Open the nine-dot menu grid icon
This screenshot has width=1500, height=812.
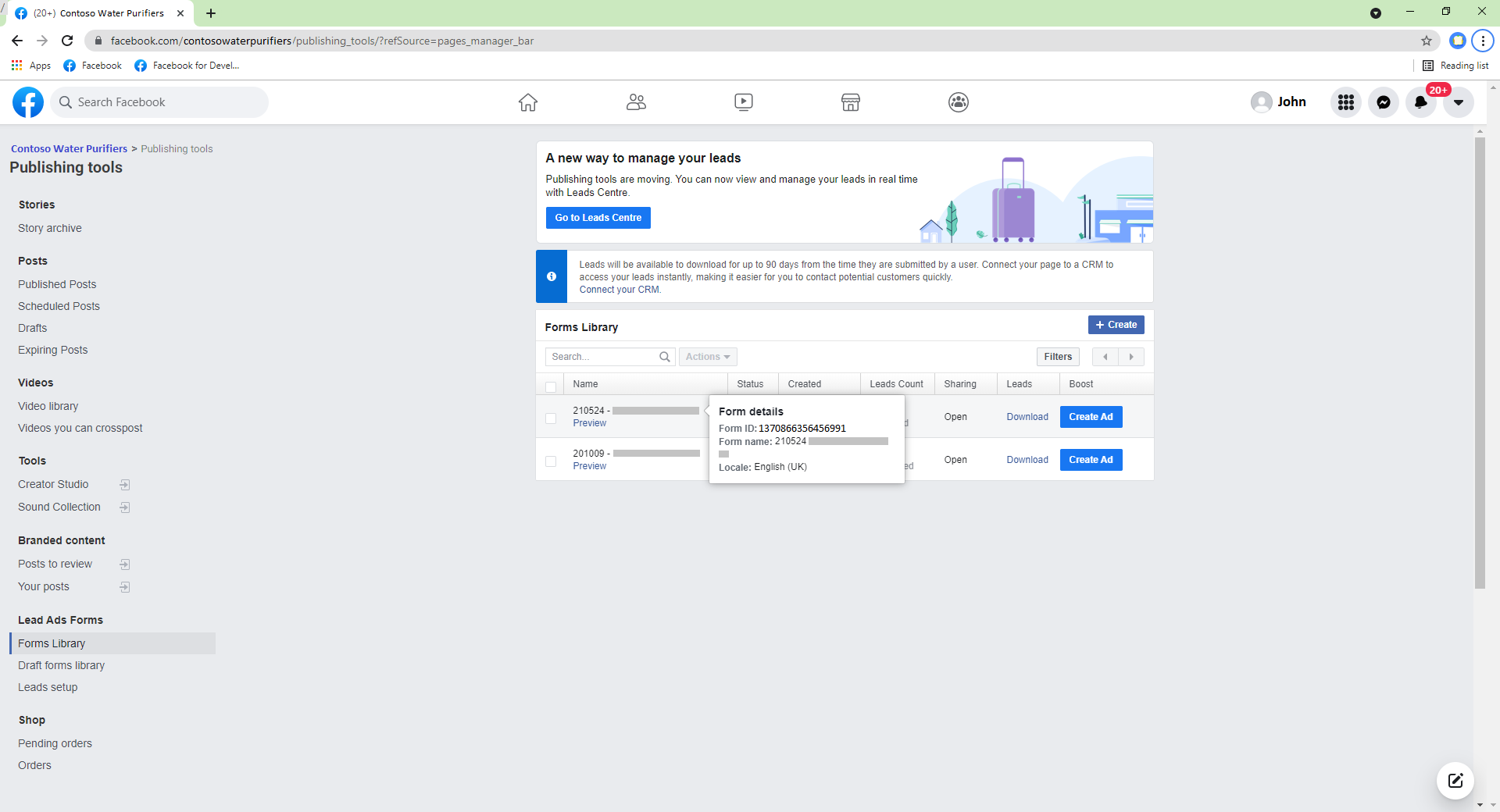coord(1345,102)
